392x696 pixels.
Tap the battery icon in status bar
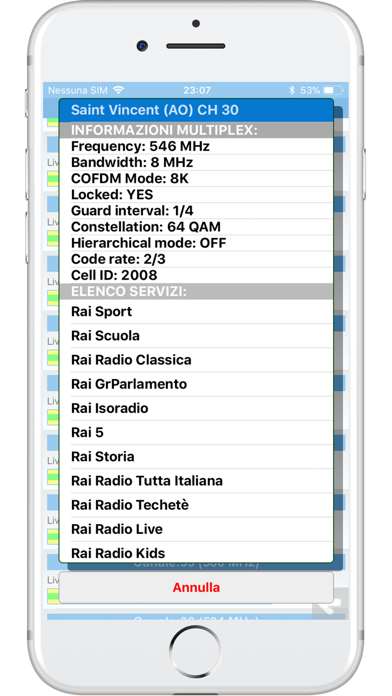[334, 91]
